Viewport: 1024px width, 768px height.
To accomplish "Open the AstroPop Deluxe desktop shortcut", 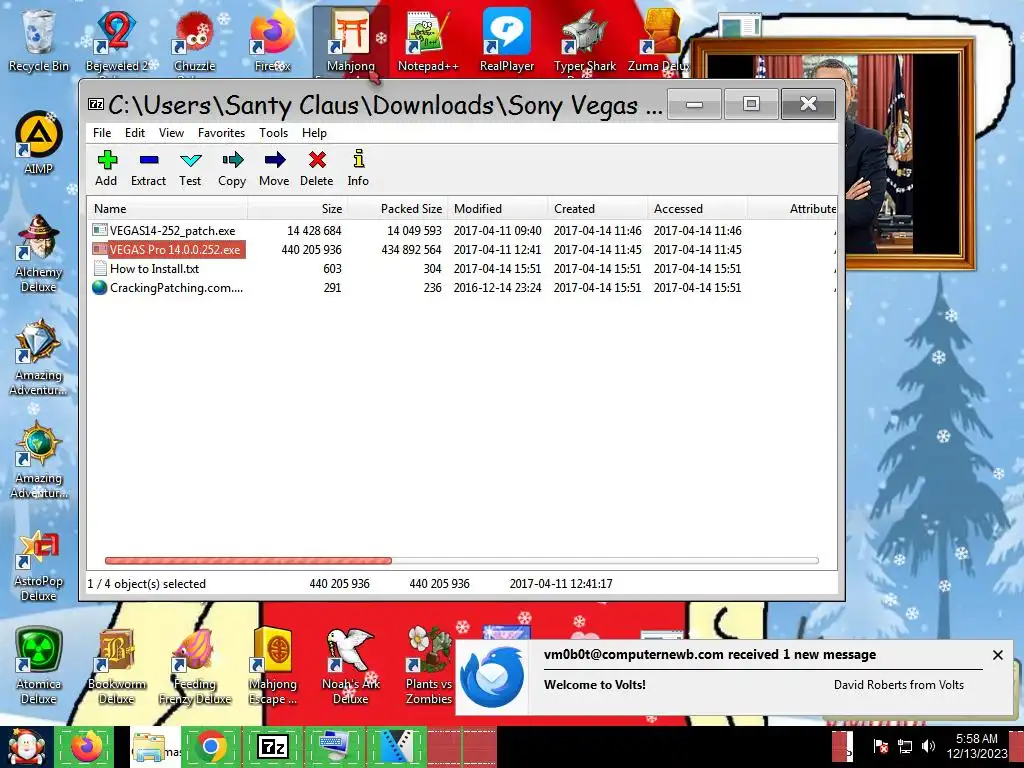I will [x=38, y=566].
